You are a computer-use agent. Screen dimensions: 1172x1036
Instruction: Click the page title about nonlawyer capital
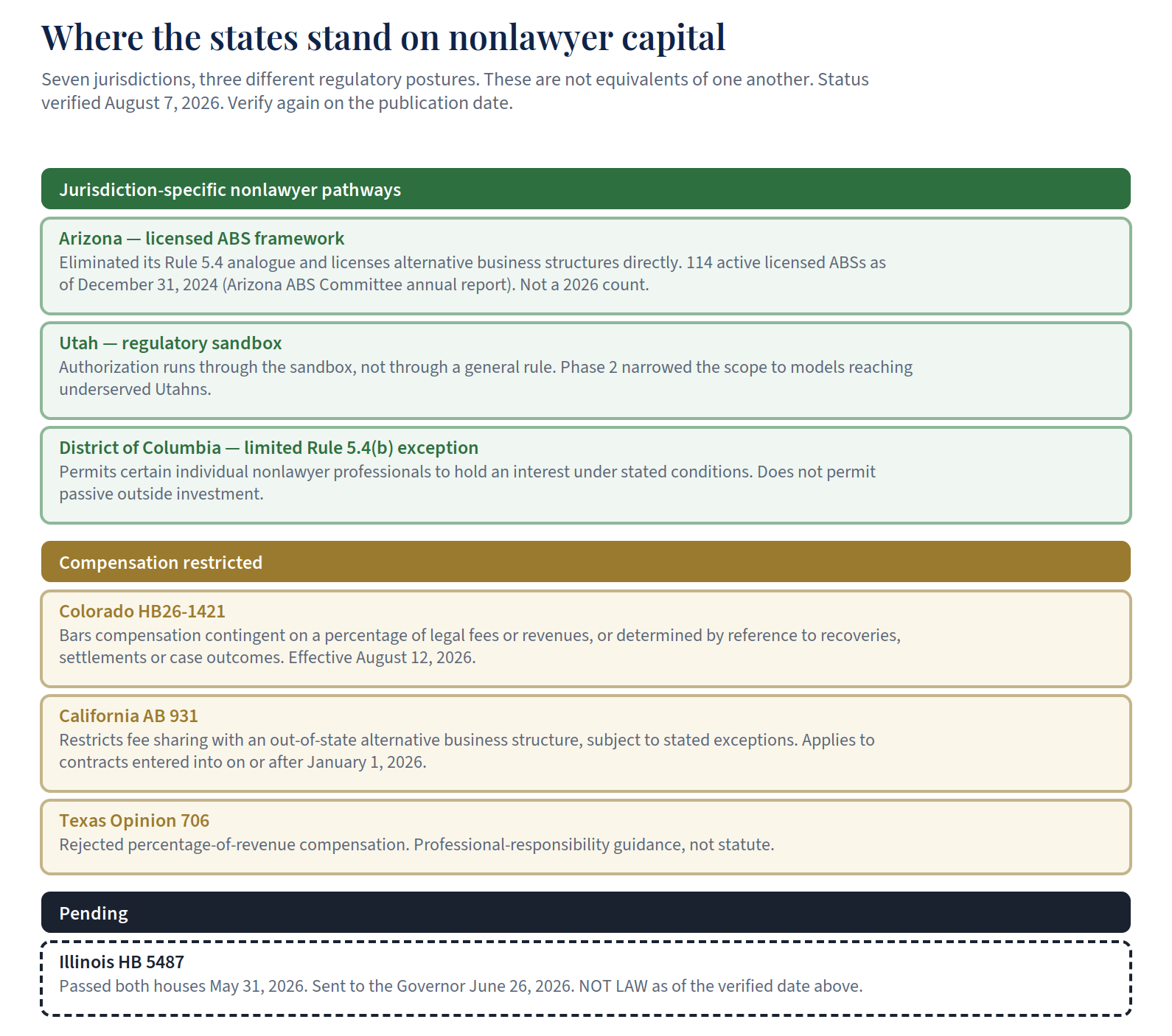pos(383,38)
